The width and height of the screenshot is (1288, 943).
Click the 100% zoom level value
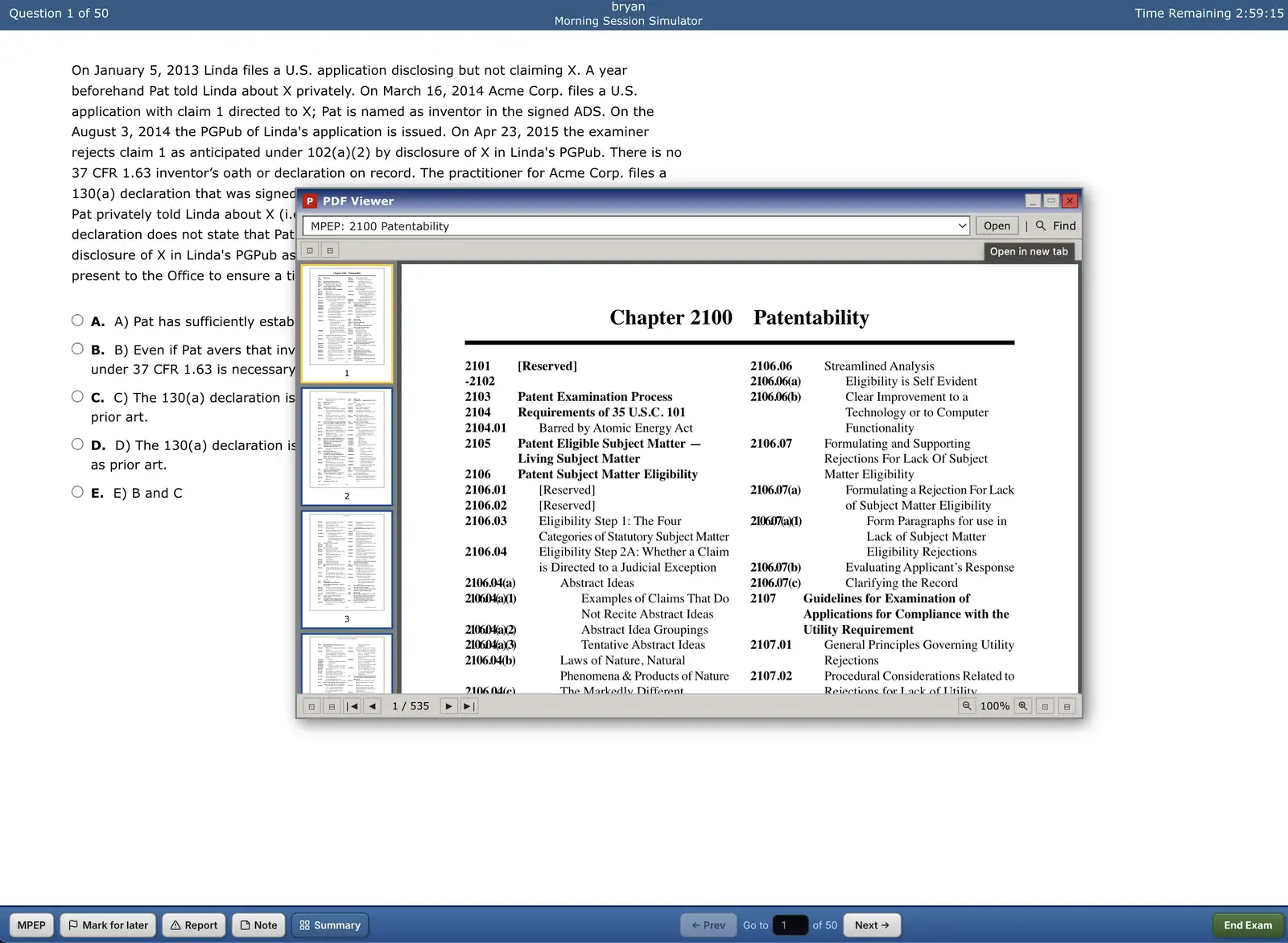click(995, 706)
